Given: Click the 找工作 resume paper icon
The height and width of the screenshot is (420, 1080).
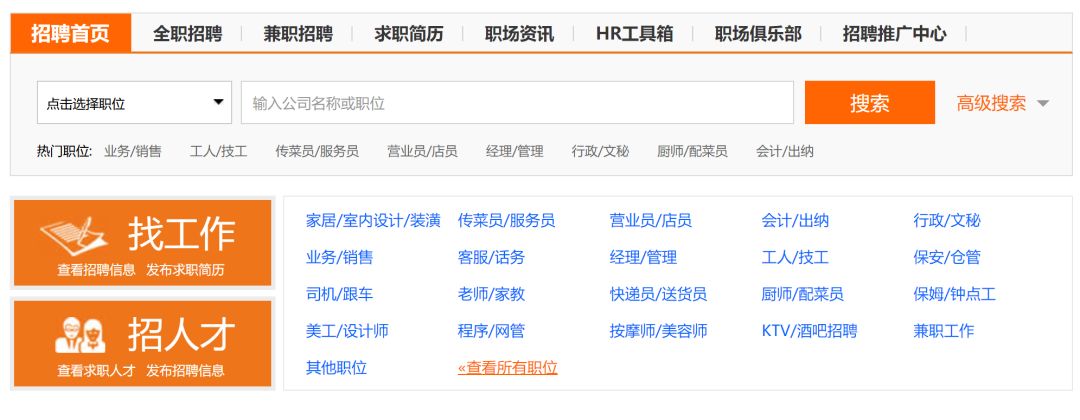Looking at the screenshot, I should click(x=74, y=235).
